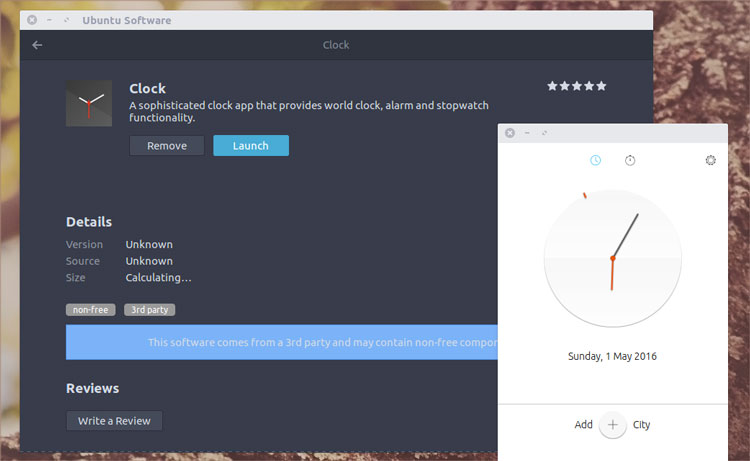Remove the Clock application
750x461 pixels.
pos(166,145)
